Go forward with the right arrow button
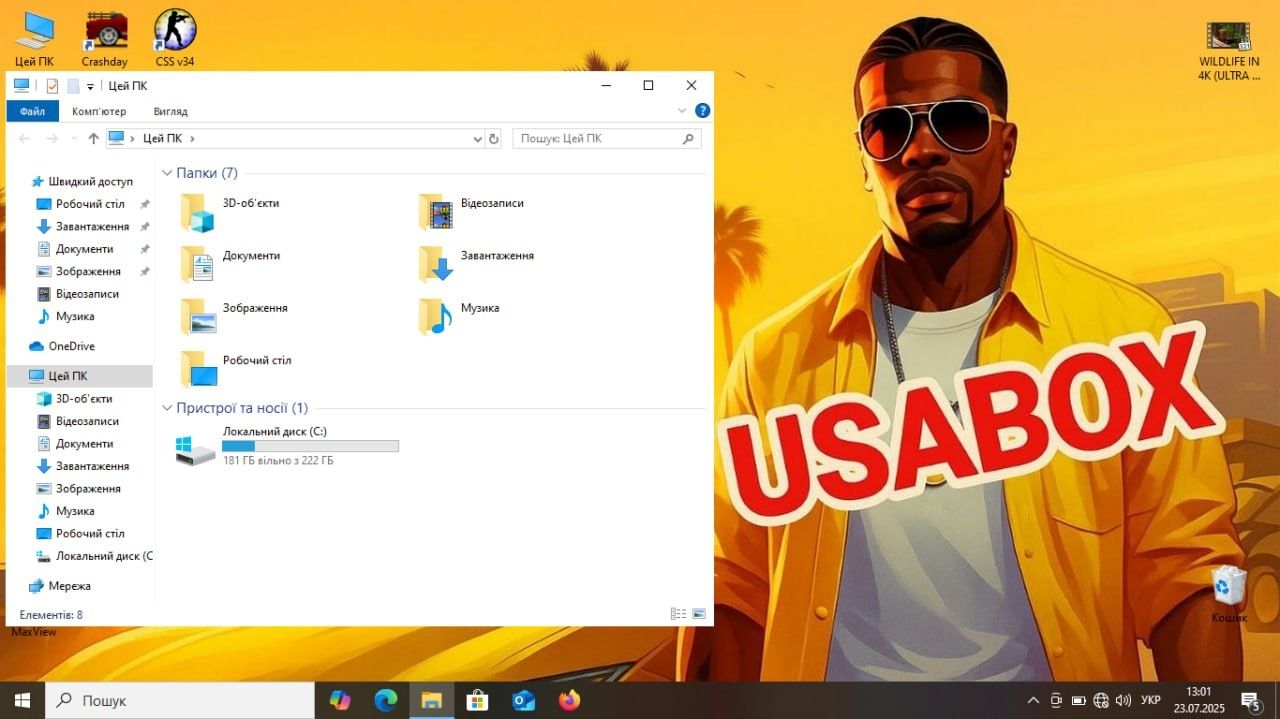This screenshot has height=719, width=1280. [53, 139]
